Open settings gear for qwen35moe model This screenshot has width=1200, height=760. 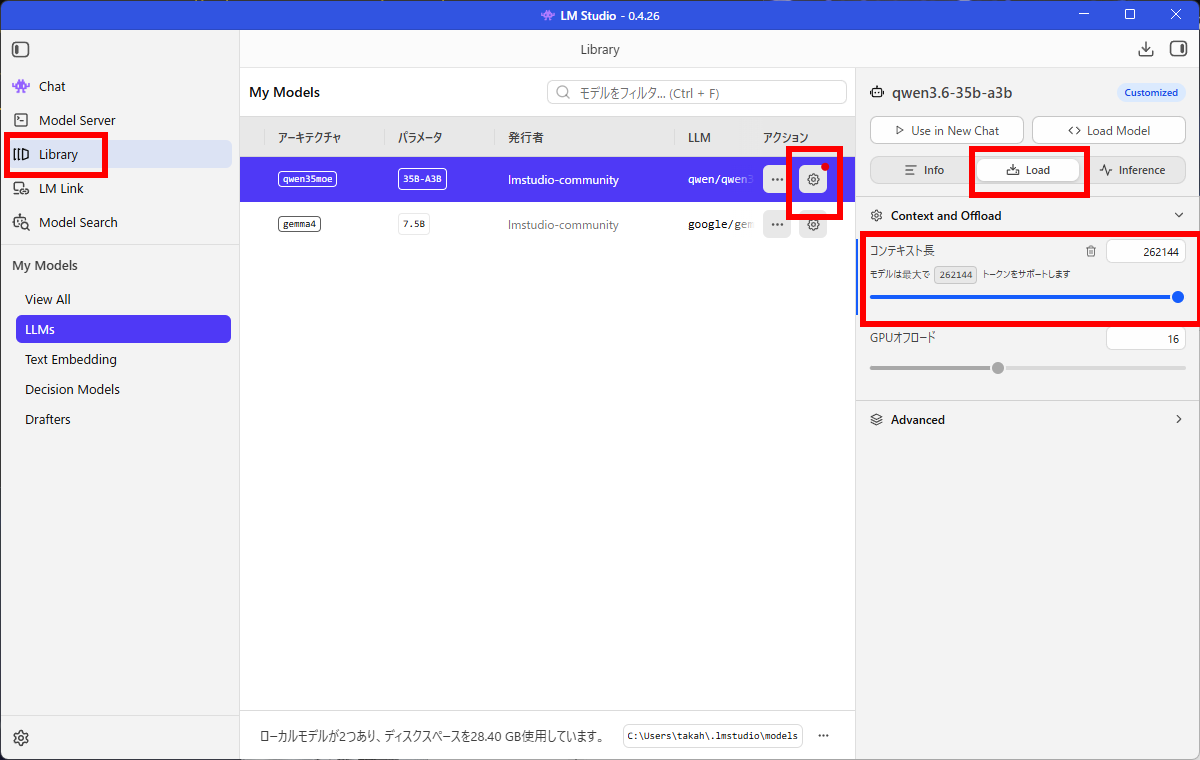tap(814, 179)
